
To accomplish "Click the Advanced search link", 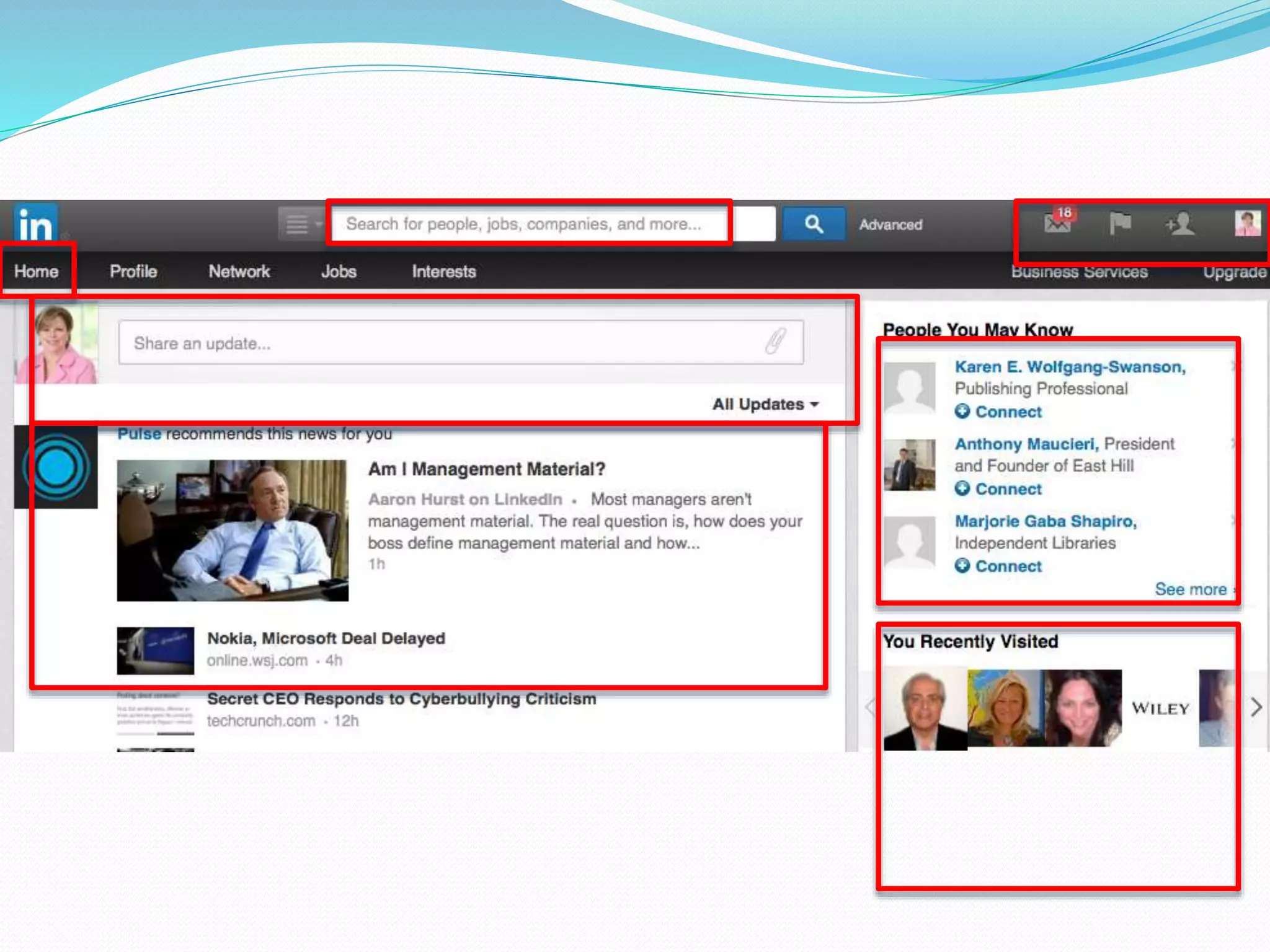I will click(890, 224).
